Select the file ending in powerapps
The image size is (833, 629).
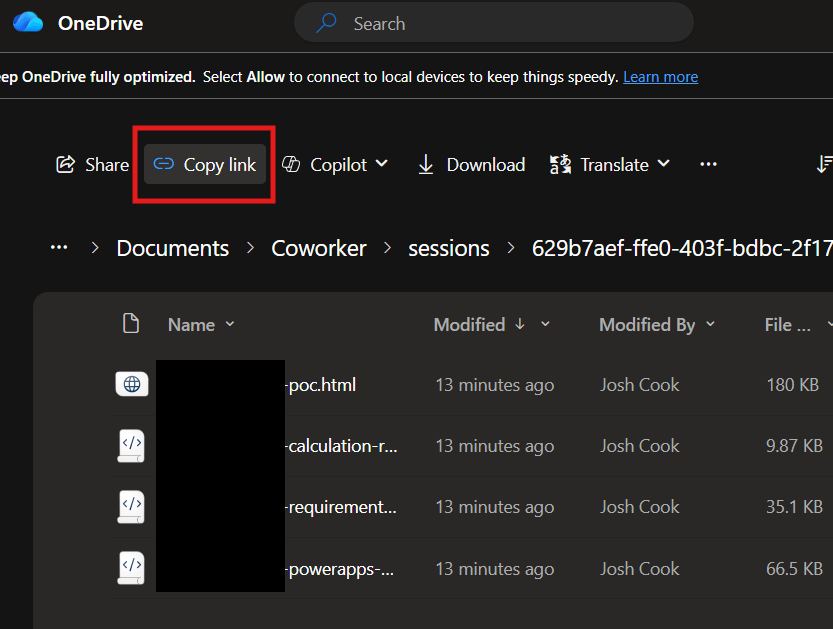tap(340, 569)
